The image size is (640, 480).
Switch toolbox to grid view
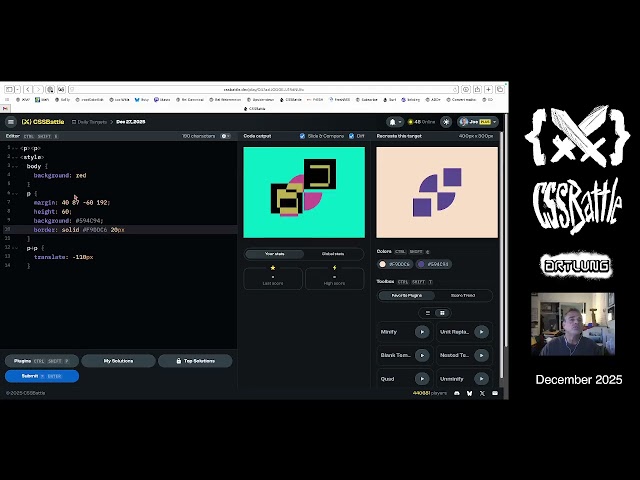point(442,313)
